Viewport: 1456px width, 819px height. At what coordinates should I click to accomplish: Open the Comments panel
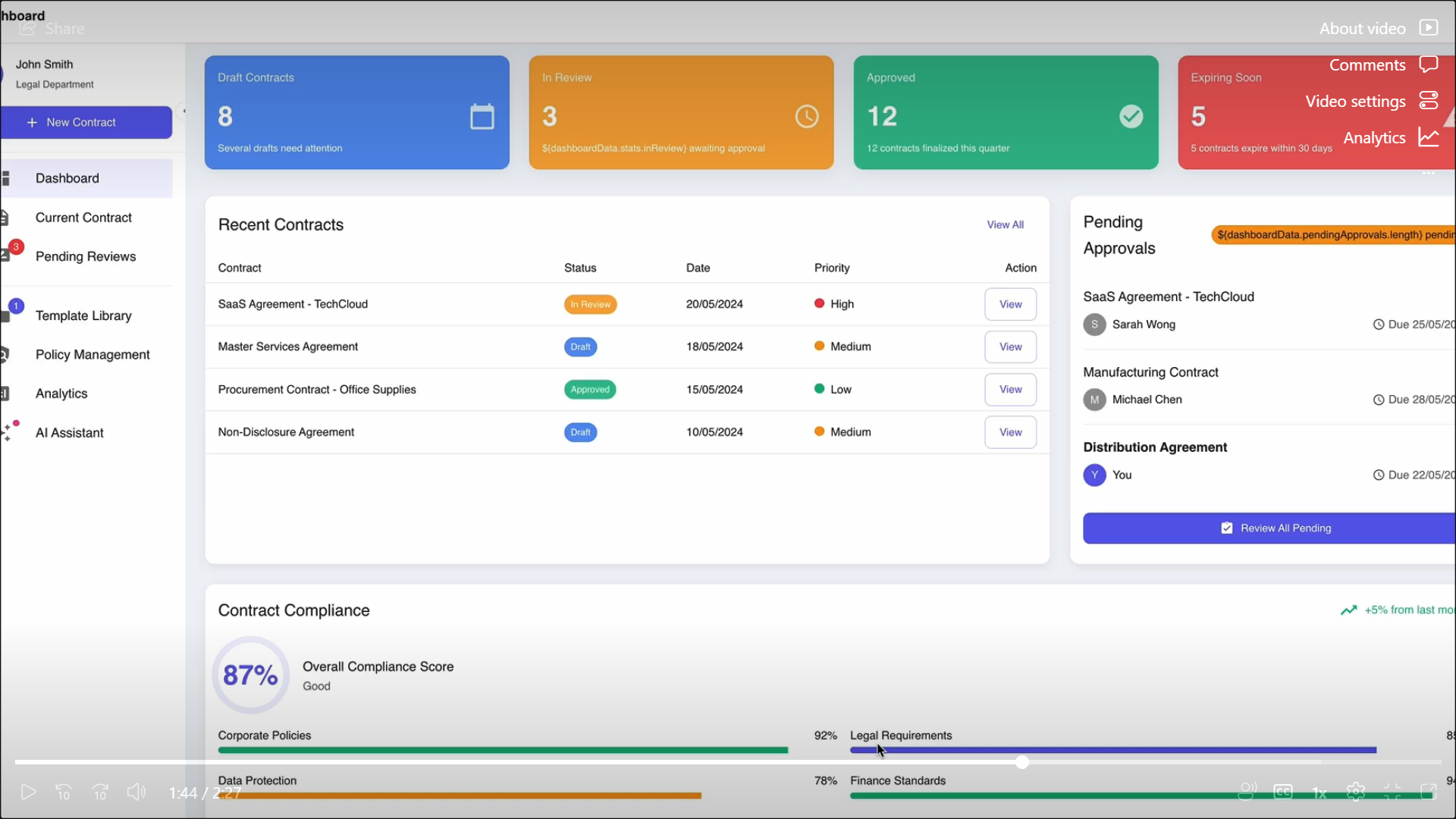coord(1428,64)
